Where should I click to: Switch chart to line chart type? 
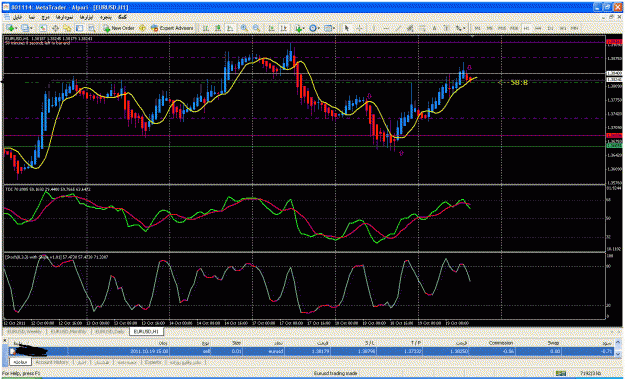pyautogui.click(x=230, y=28)
